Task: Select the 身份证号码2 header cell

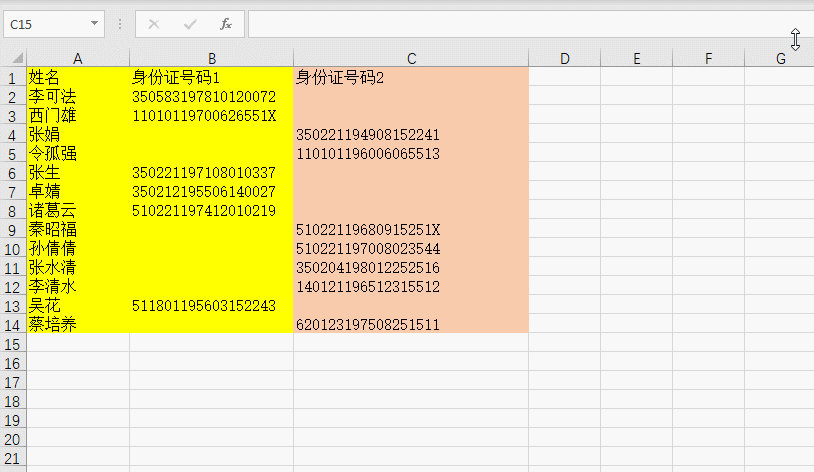Action: [411, 77]
